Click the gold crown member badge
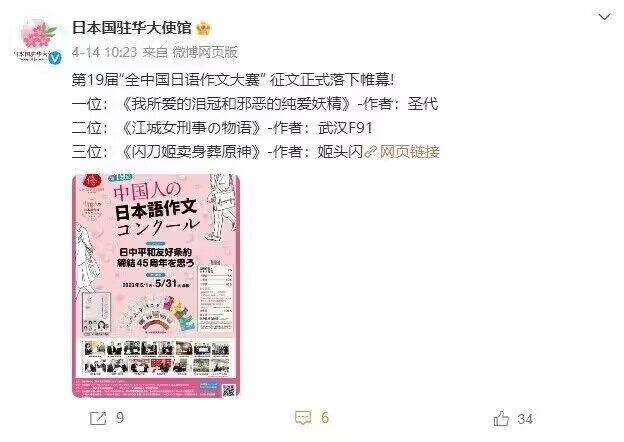 tap(203, 28)
